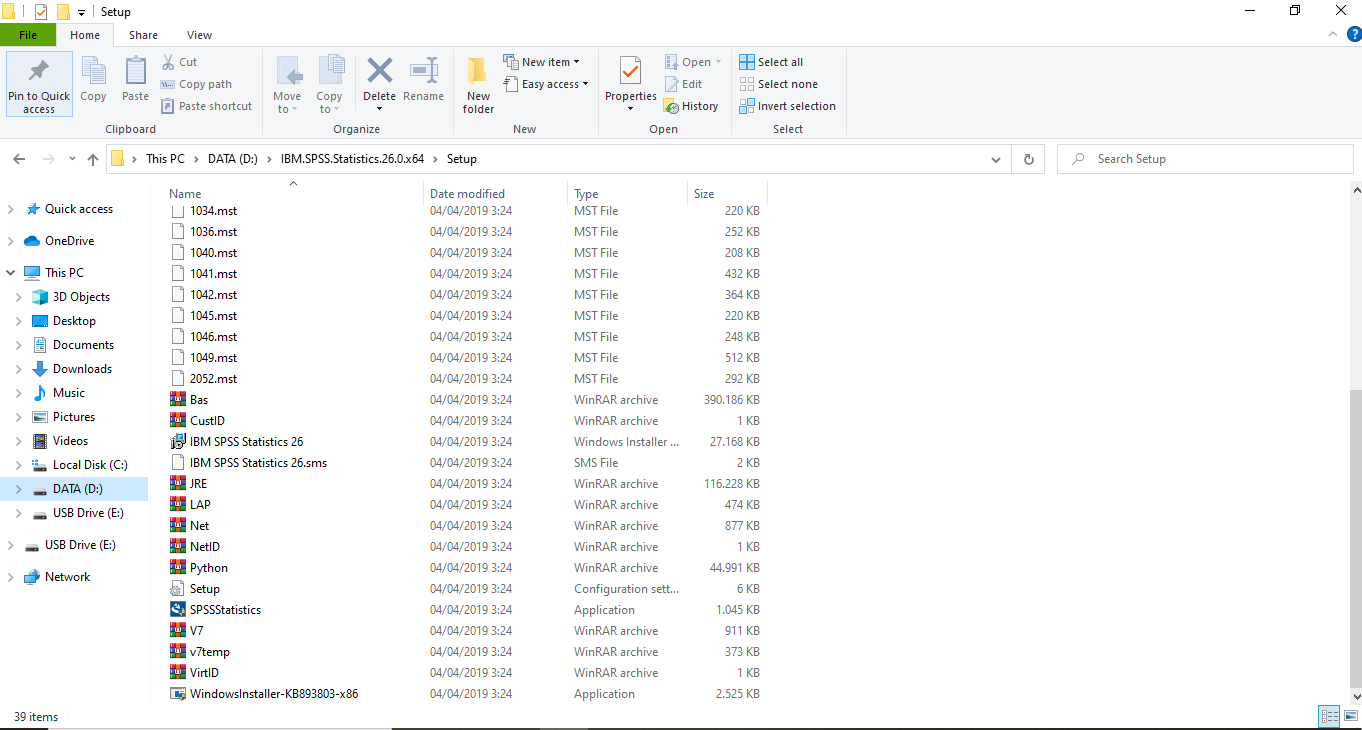Open OneDrive in navigation pane
Viewport: 1362px width, 730px height.
69,241
